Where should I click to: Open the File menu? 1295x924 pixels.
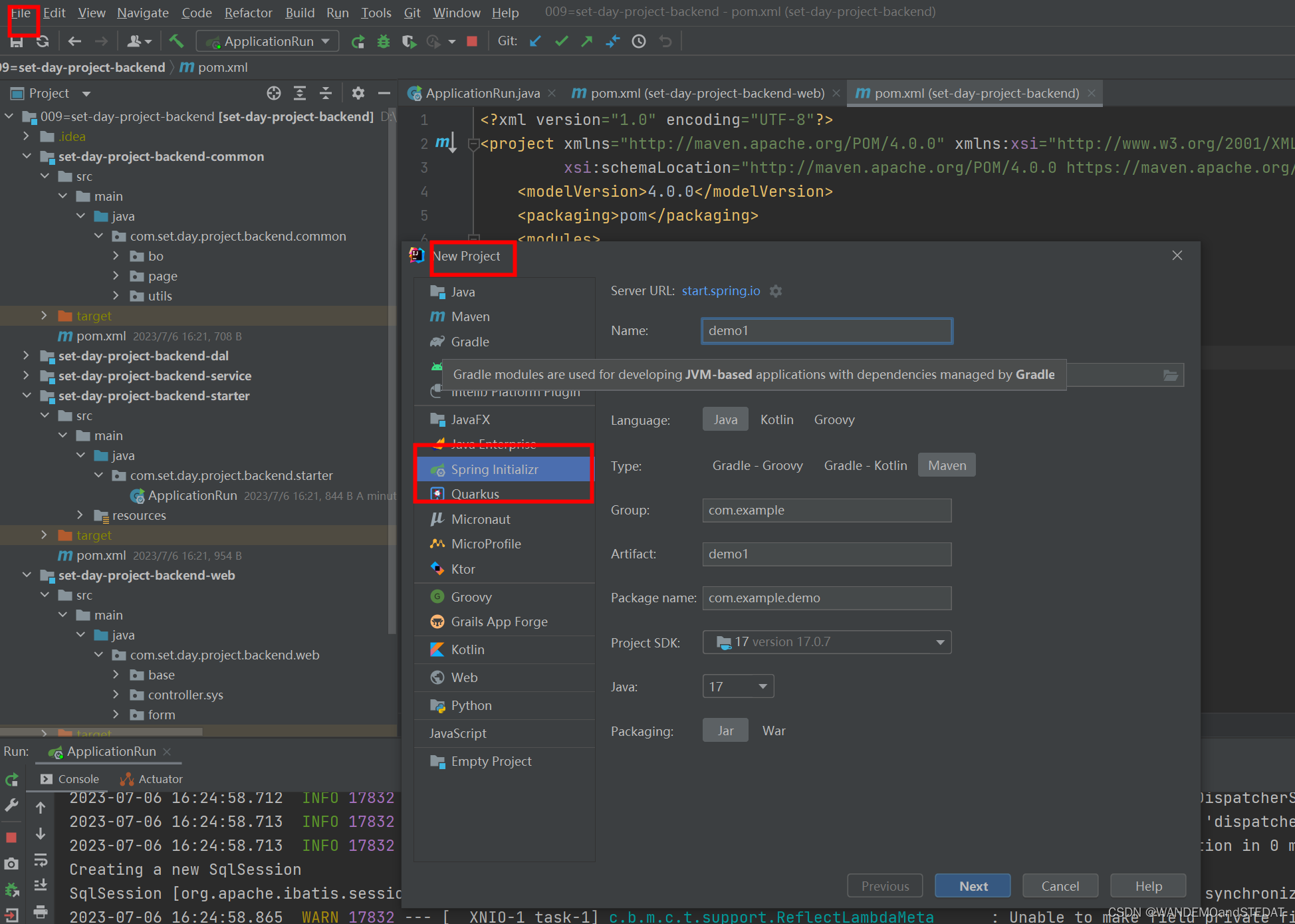[21, 13]
